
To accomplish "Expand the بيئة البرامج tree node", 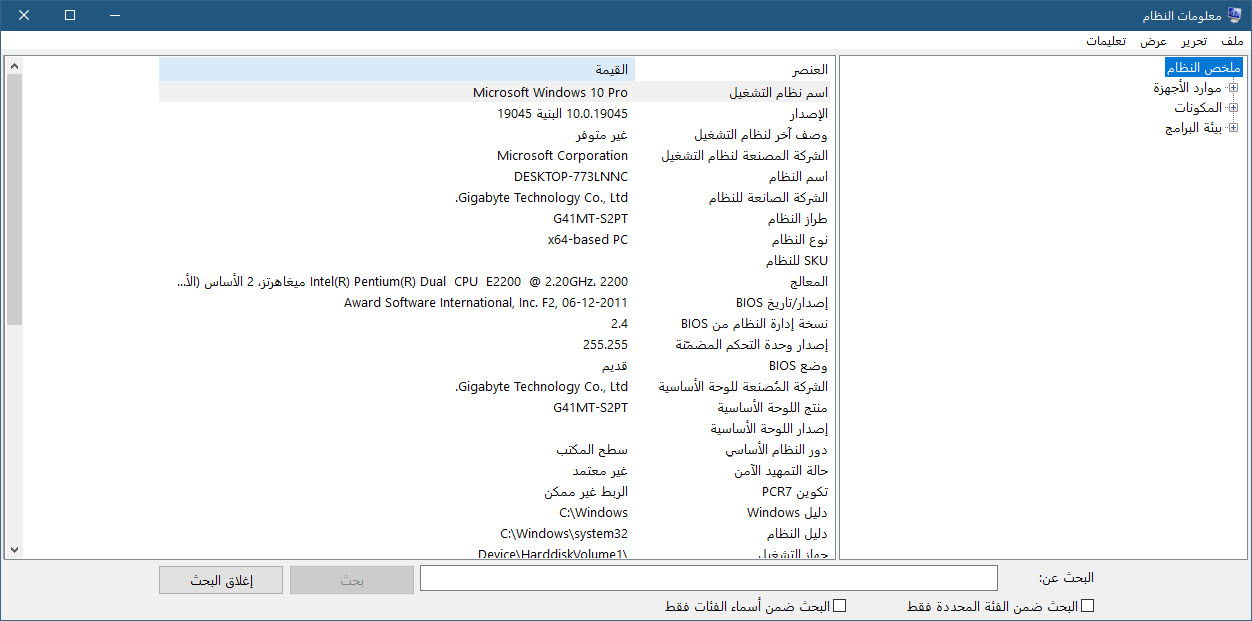I will (x=1232, y=129).
